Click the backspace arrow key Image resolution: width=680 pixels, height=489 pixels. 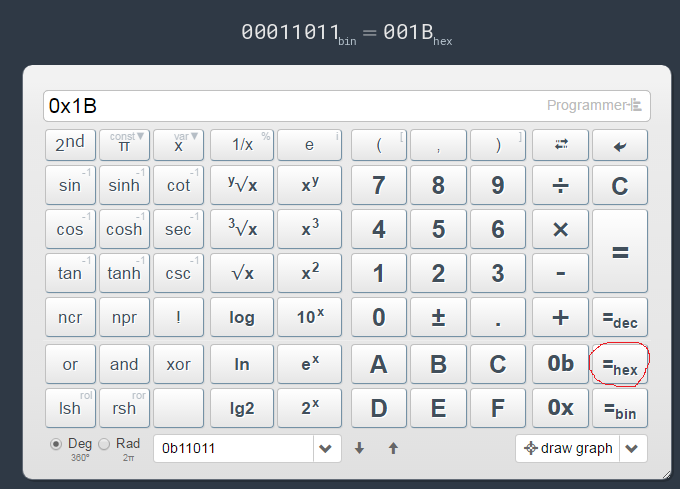(x=619, y=145)
